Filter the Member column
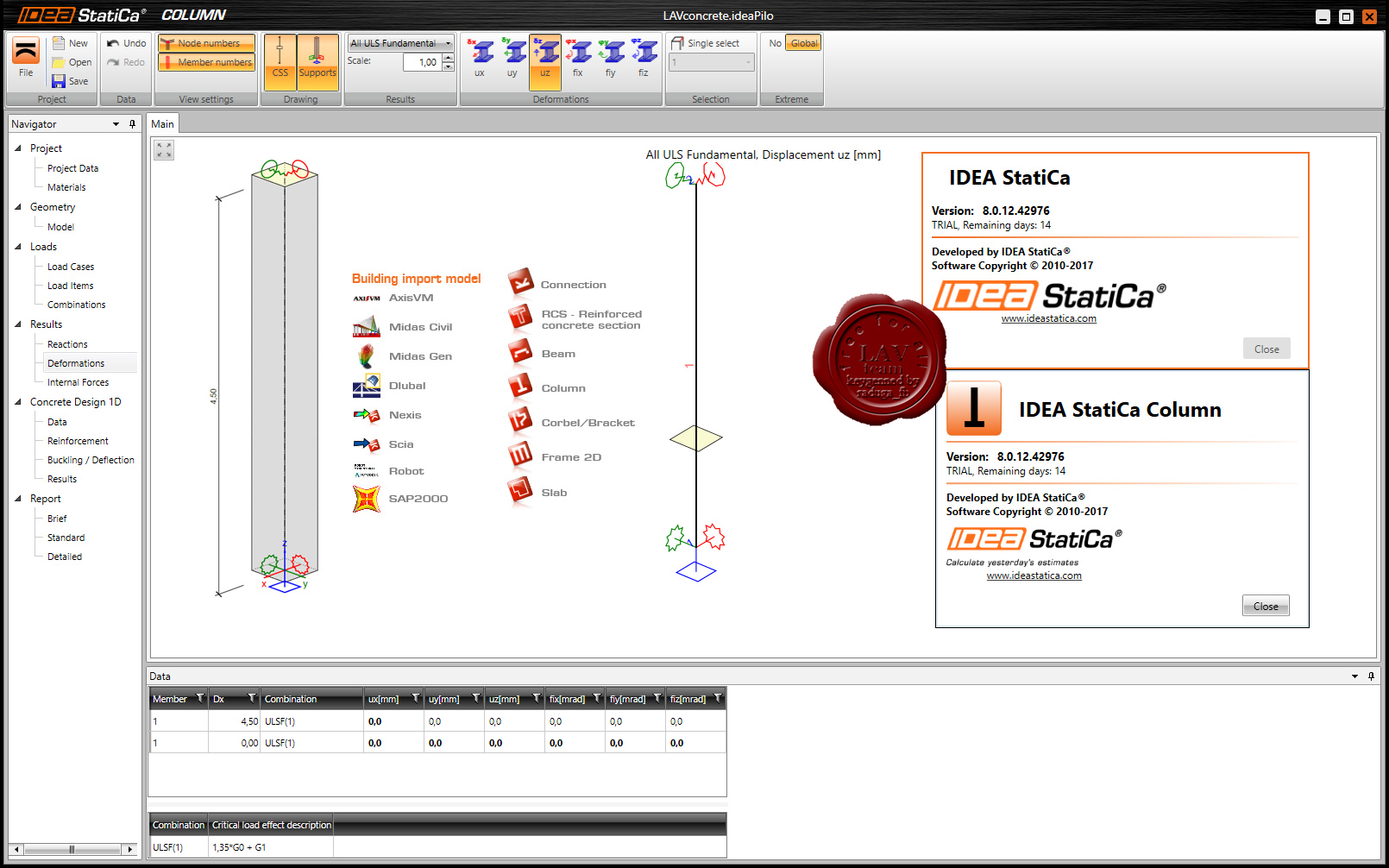 (200, 698)
